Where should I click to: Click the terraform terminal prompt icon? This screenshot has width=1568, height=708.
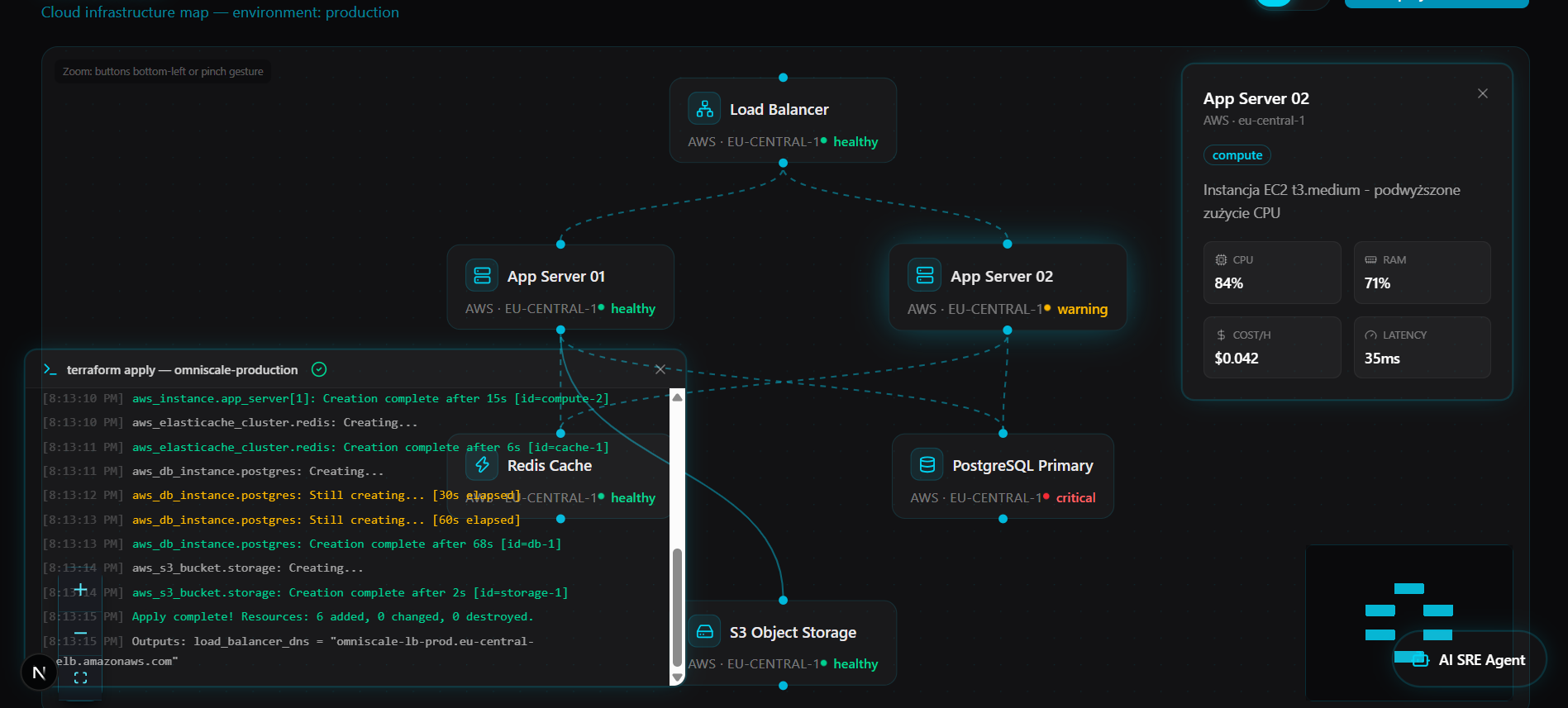50,369
